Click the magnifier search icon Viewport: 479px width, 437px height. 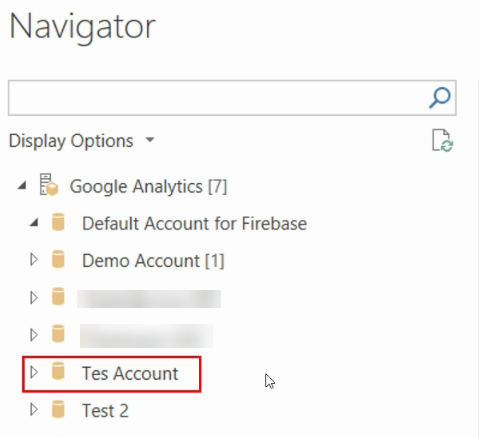pyautogui.click(x=440, y=98)
